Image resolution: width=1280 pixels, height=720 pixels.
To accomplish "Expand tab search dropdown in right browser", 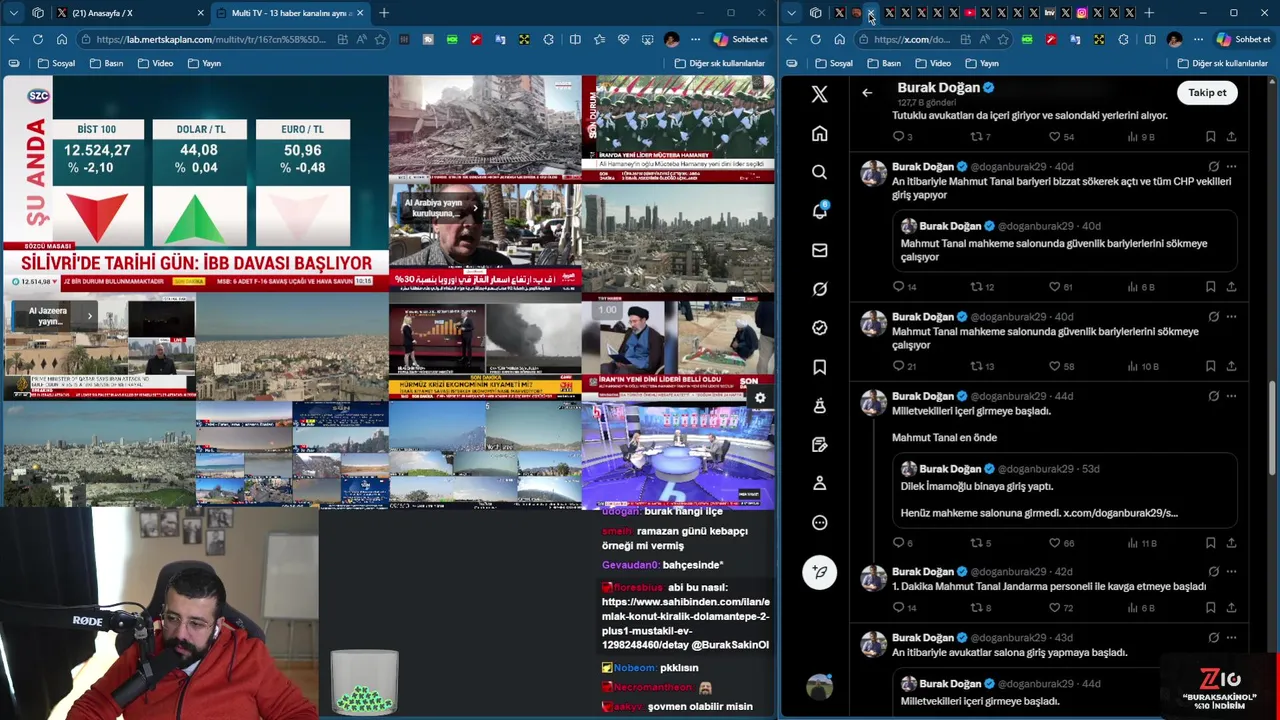I will coord(792,13).
